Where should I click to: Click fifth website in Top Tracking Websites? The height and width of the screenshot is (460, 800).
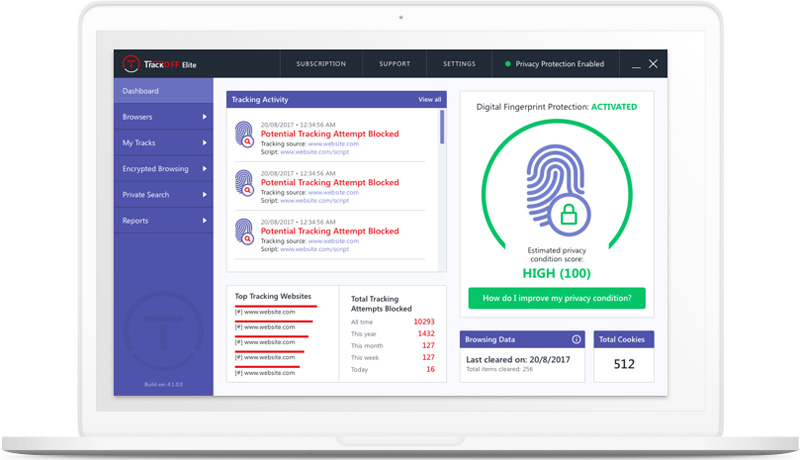click(x=265, y=373)
